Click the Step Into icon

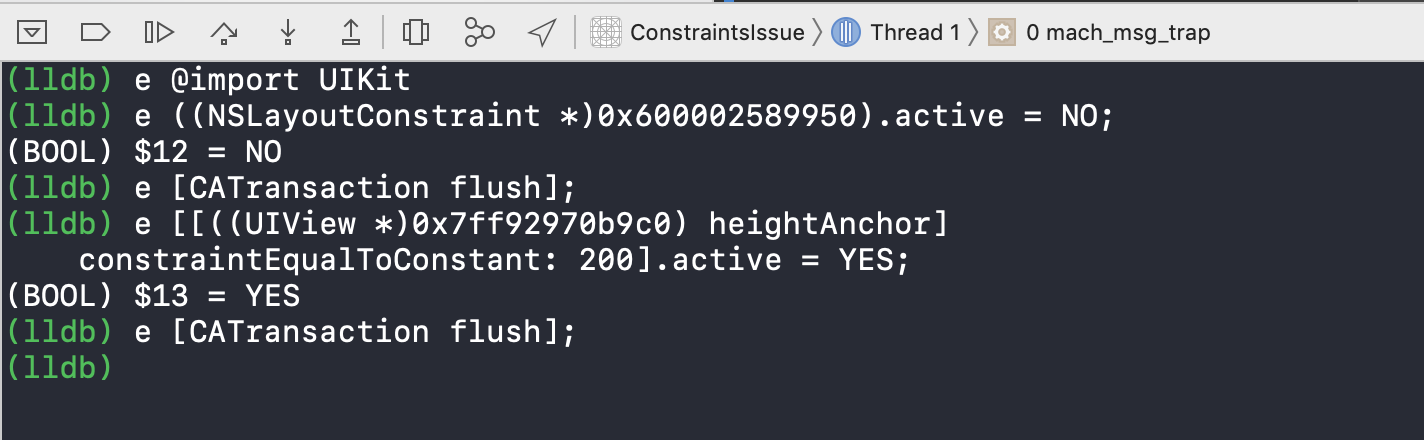tap(288, 33)
